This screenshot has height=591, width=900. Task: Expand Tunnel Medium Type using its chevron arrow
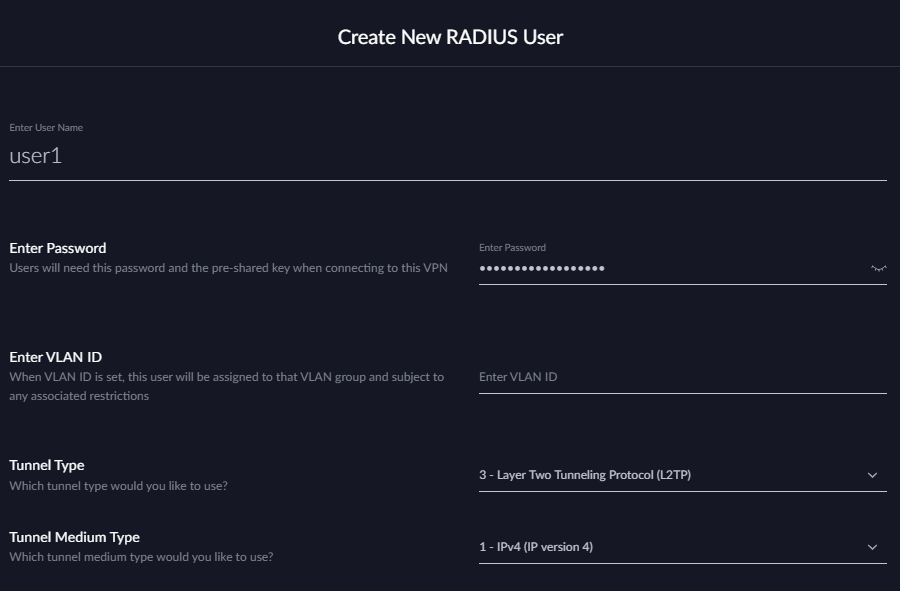click(x=872, y=547)
